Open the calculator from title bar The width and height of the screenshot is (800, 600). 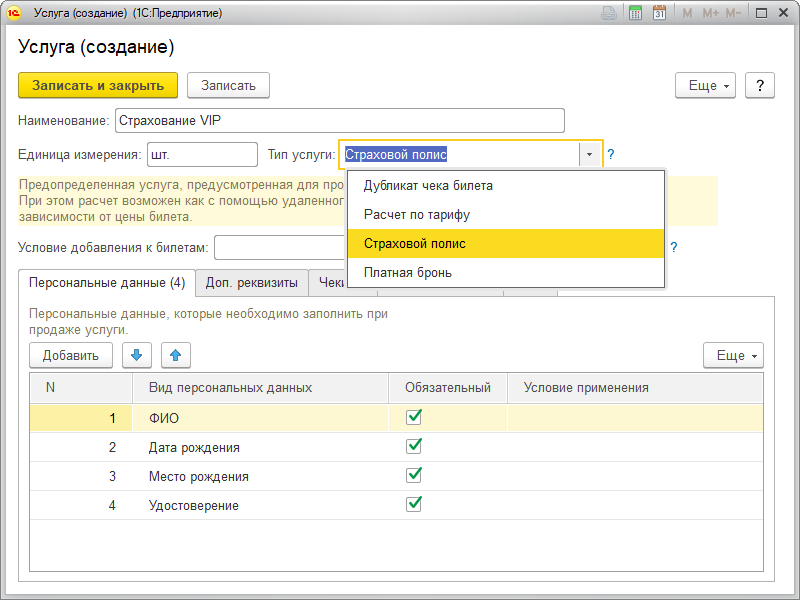click(635, 13)
